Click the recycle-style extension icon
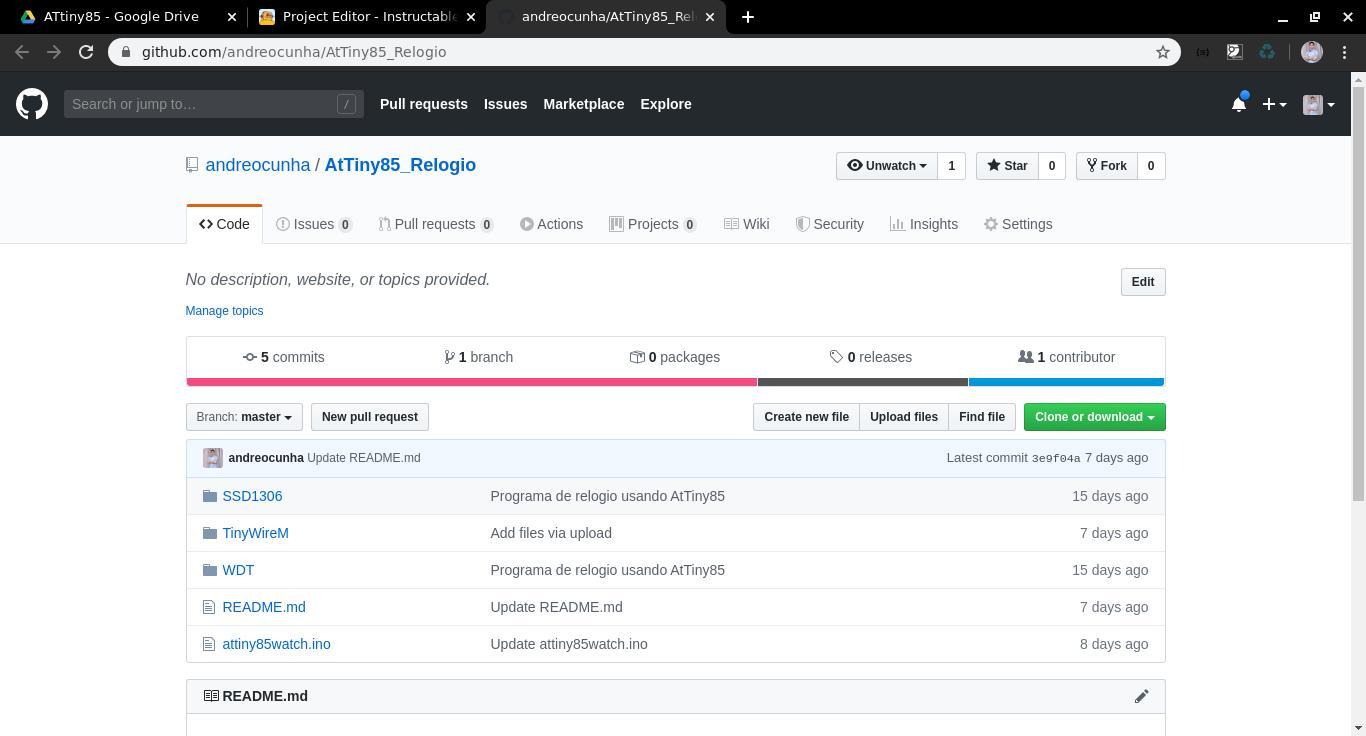This screenshot has height=736, width=1366. (1267, 52)
